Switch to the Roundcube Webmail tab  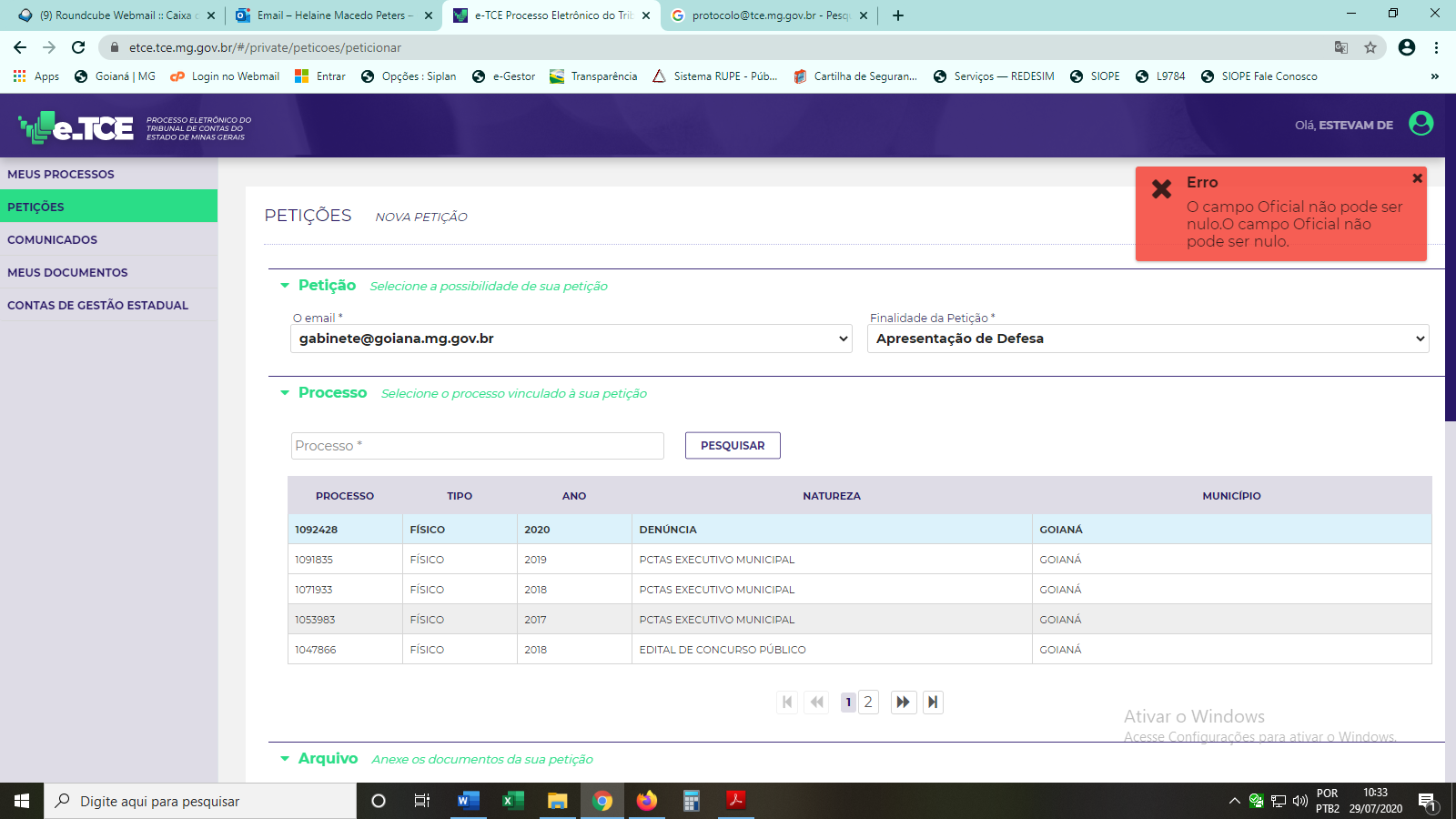tap(114, 15)
